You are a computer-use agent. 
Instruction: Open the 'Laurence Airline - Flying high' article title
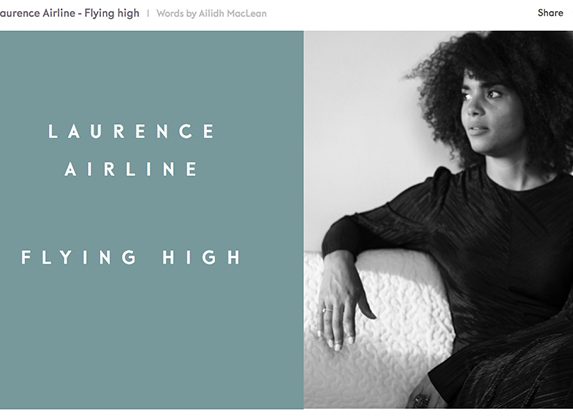[69, 14]
